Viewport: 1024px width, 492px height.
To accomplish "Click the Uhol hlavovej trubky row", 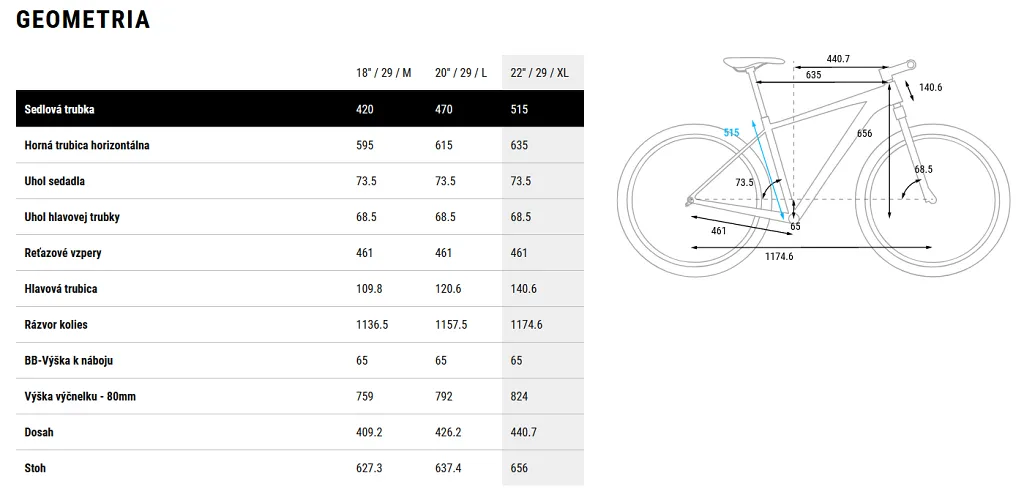I will click(300, 217).
